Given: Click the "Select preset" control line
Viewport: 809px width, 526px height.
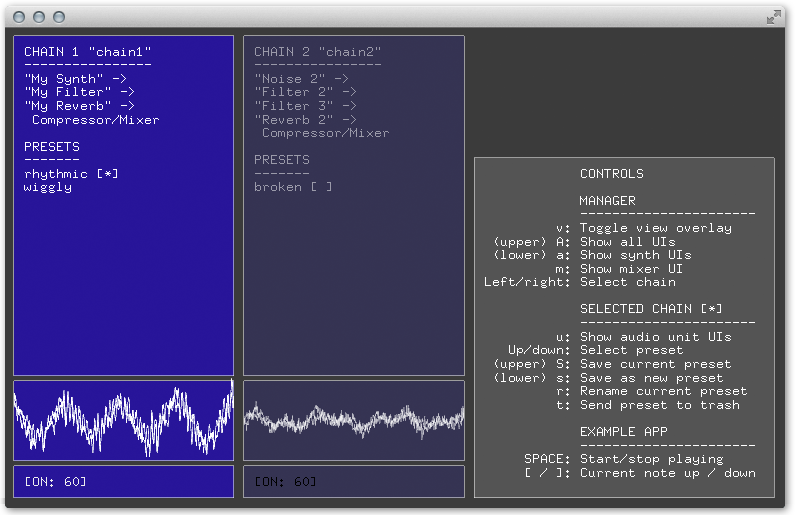Looking at the screenshot, I should coord(595,350).
